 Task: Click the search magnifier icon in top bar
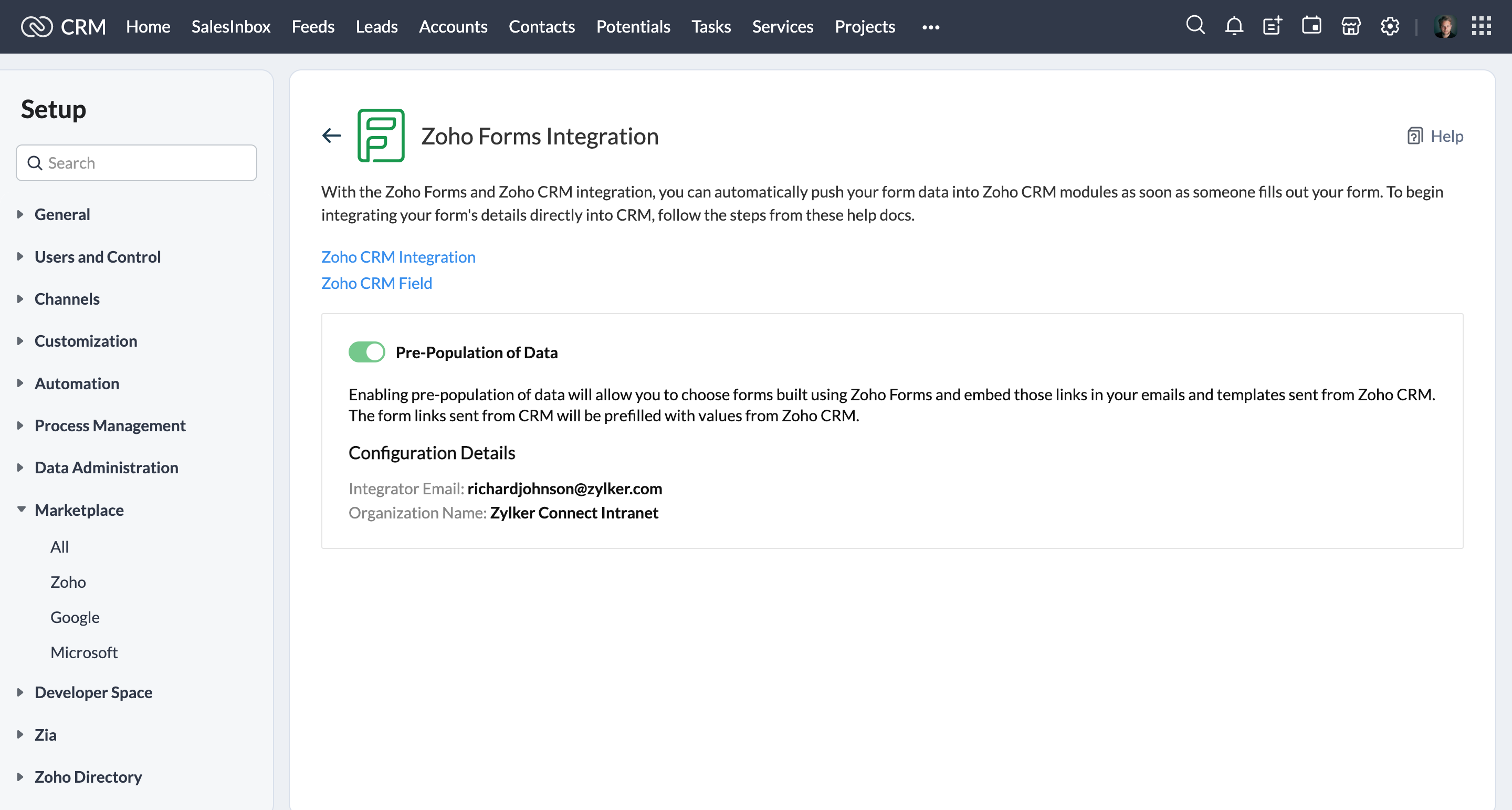click(x=1195, y=26)
